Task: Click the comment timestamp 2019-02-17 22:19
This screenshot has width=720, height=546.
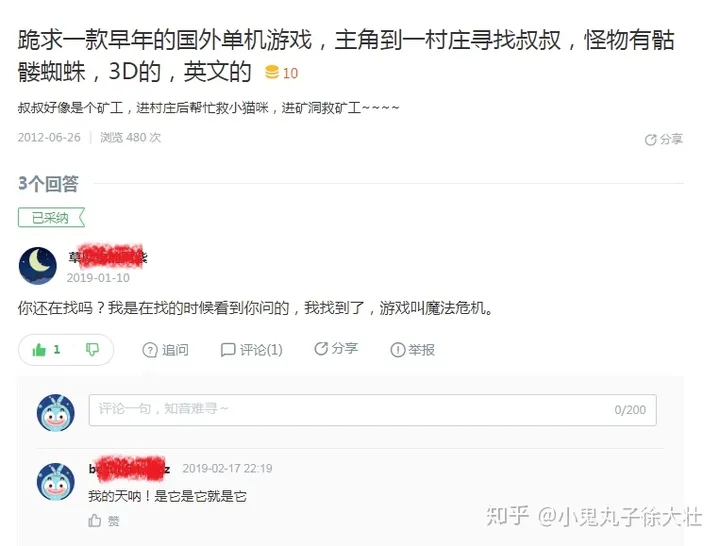Action: click(227, 468)
